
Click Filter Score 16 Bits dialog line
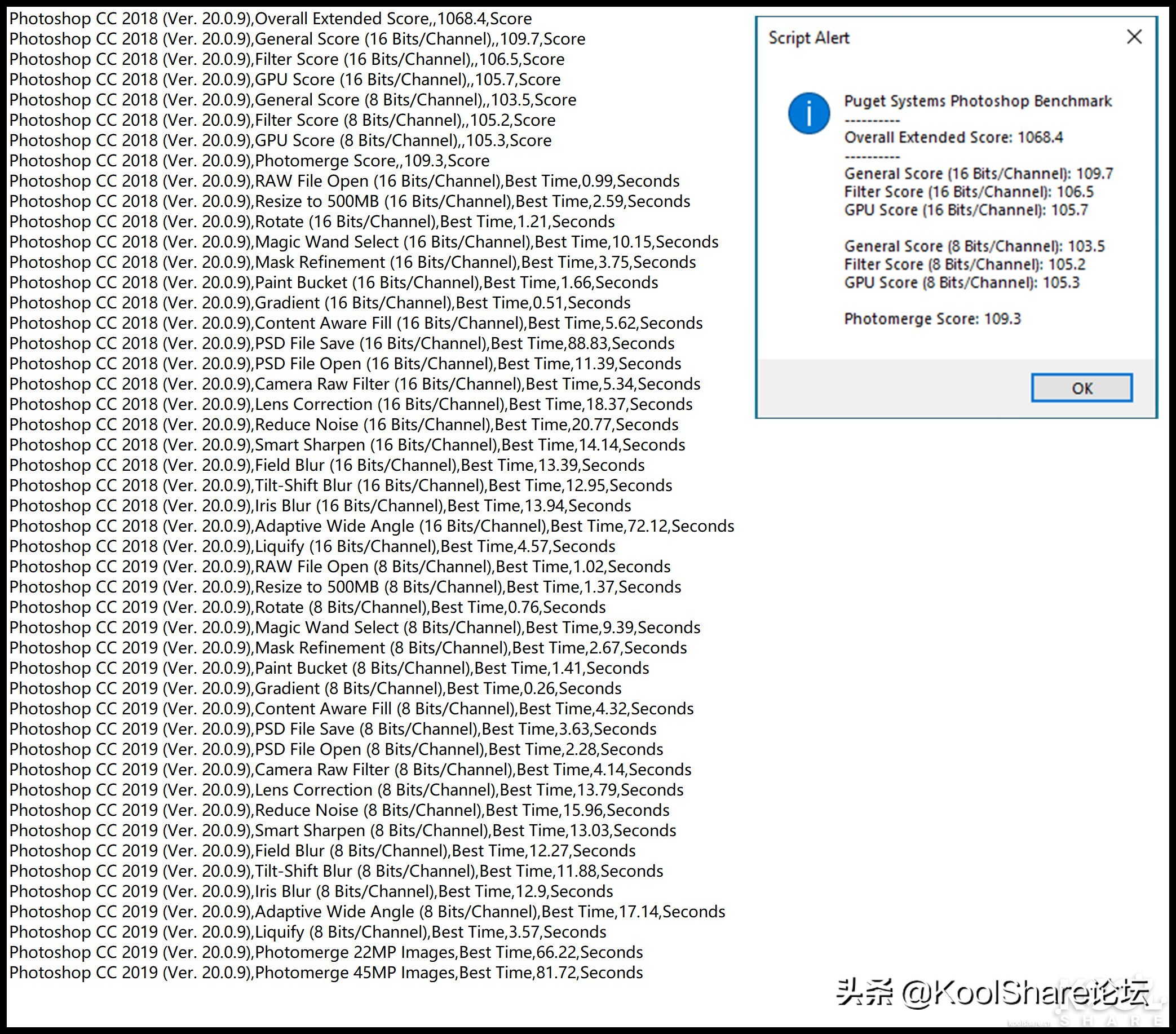click(969, 192)
